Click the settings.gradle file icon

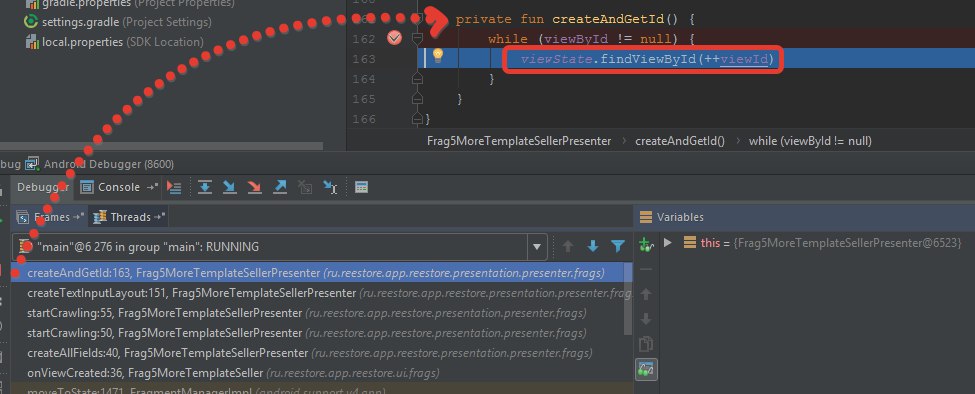coord(30,22)
